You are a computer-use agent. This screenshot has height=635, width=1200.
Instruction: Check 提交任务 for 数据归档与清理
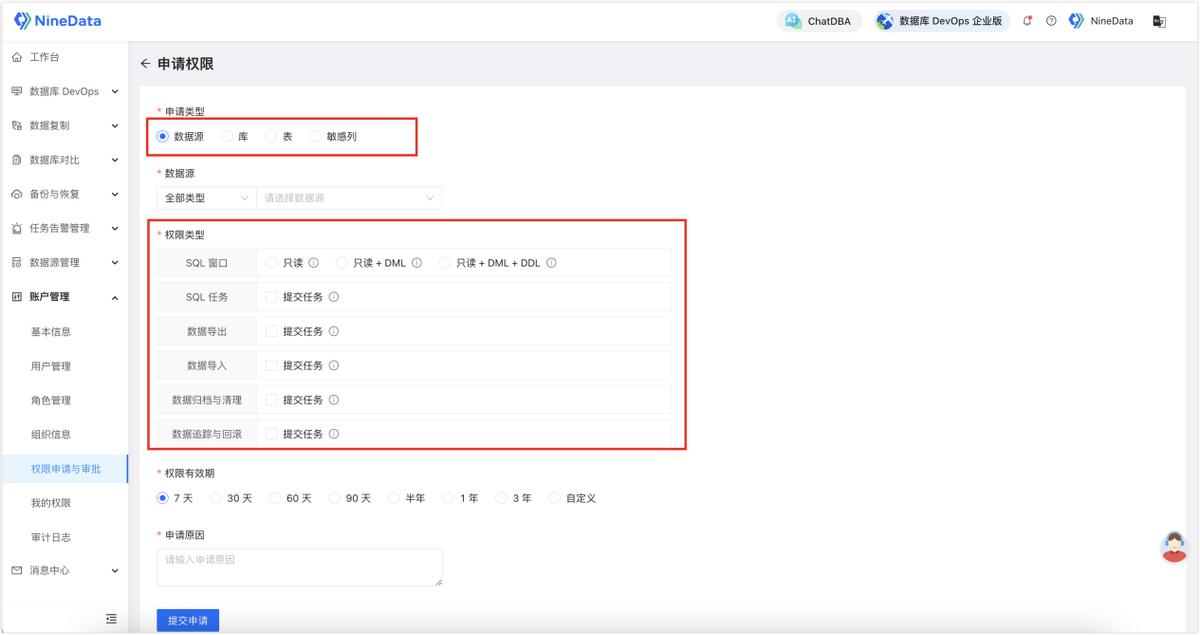click(x=272, y=400)
